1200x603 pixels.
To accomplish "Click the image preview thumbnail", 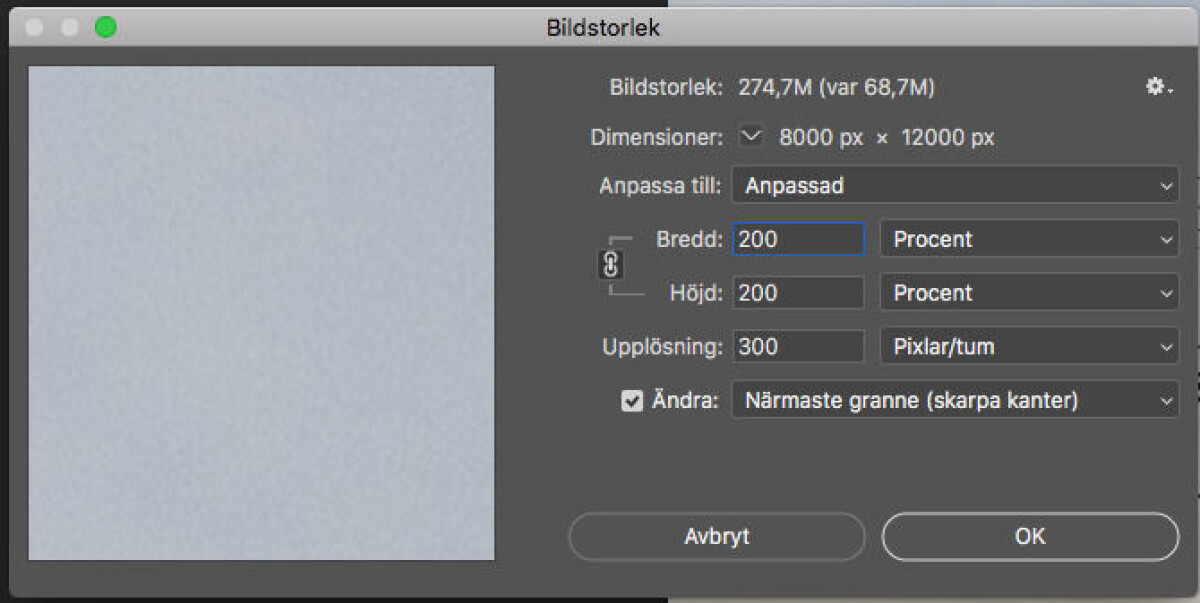I will pos(261,313).
